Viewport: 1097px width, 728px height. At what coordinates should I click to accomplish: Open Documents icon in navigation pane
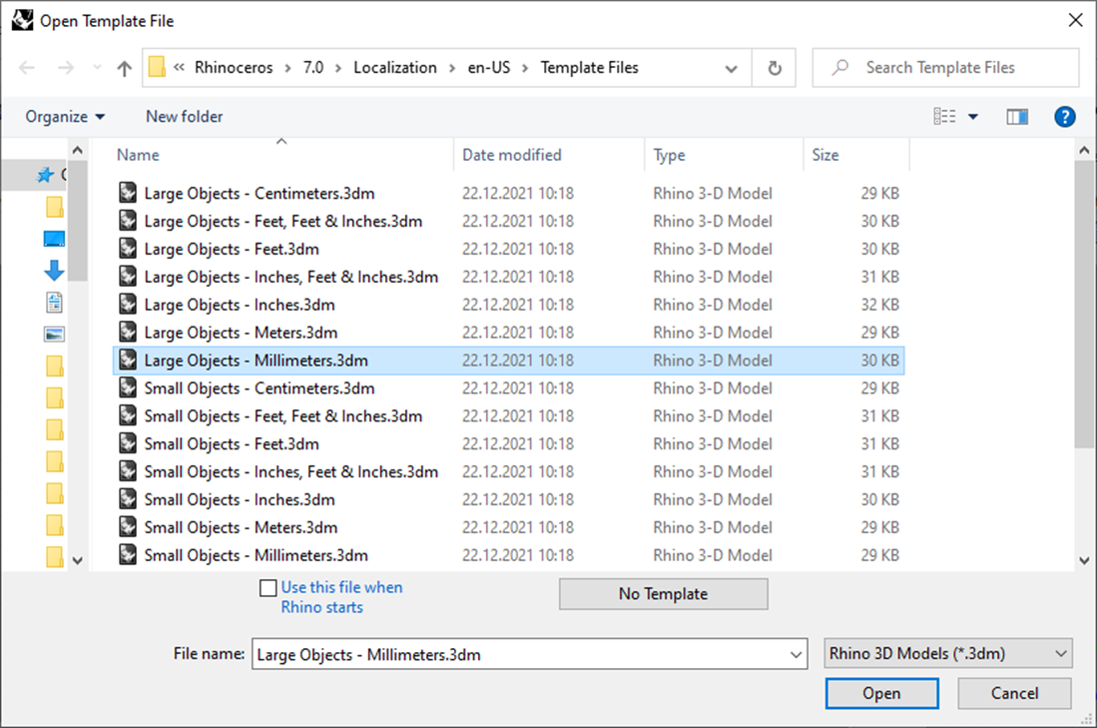54,302
